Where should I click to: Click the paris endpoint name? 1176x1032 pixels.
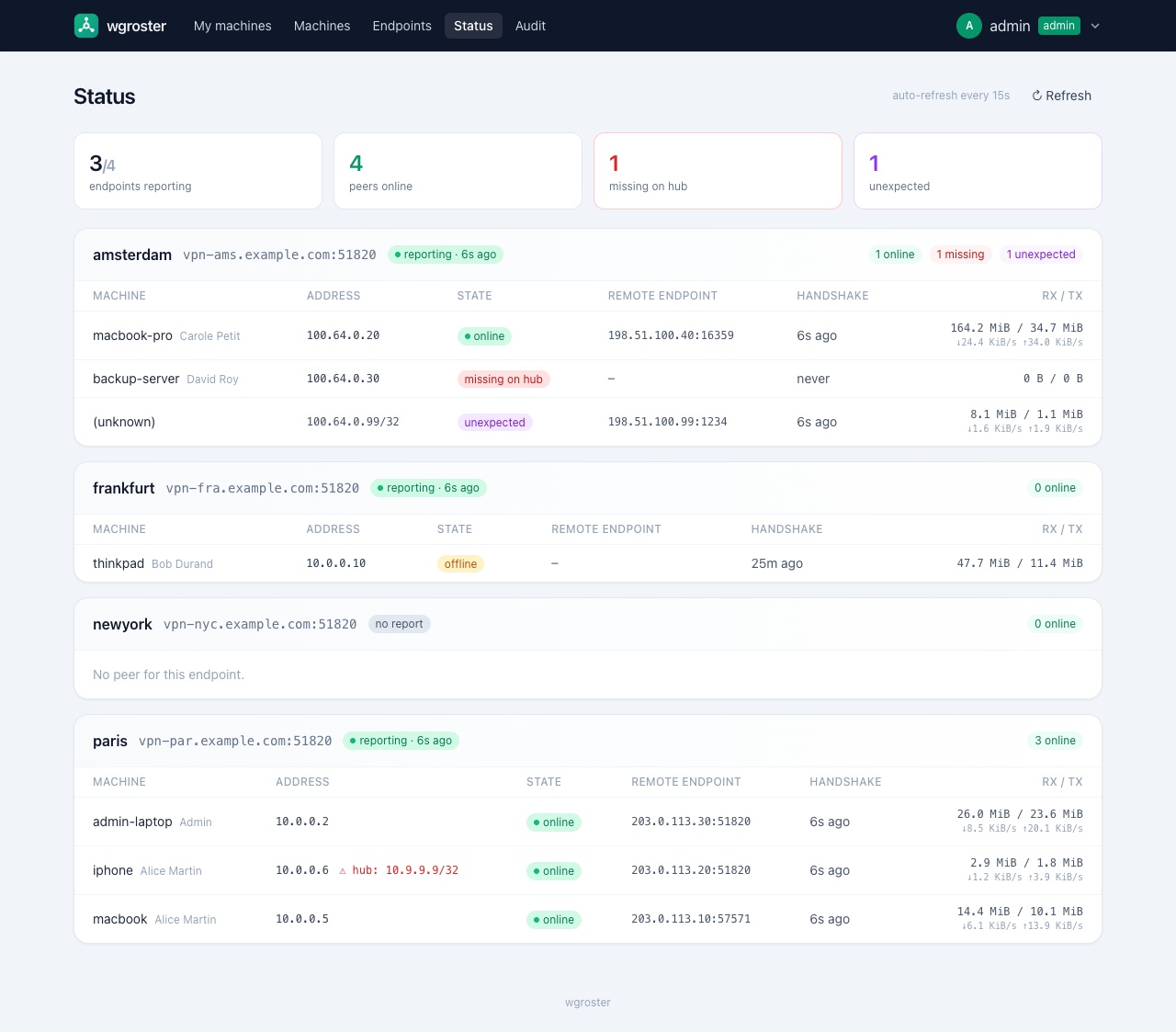[110, 741]
